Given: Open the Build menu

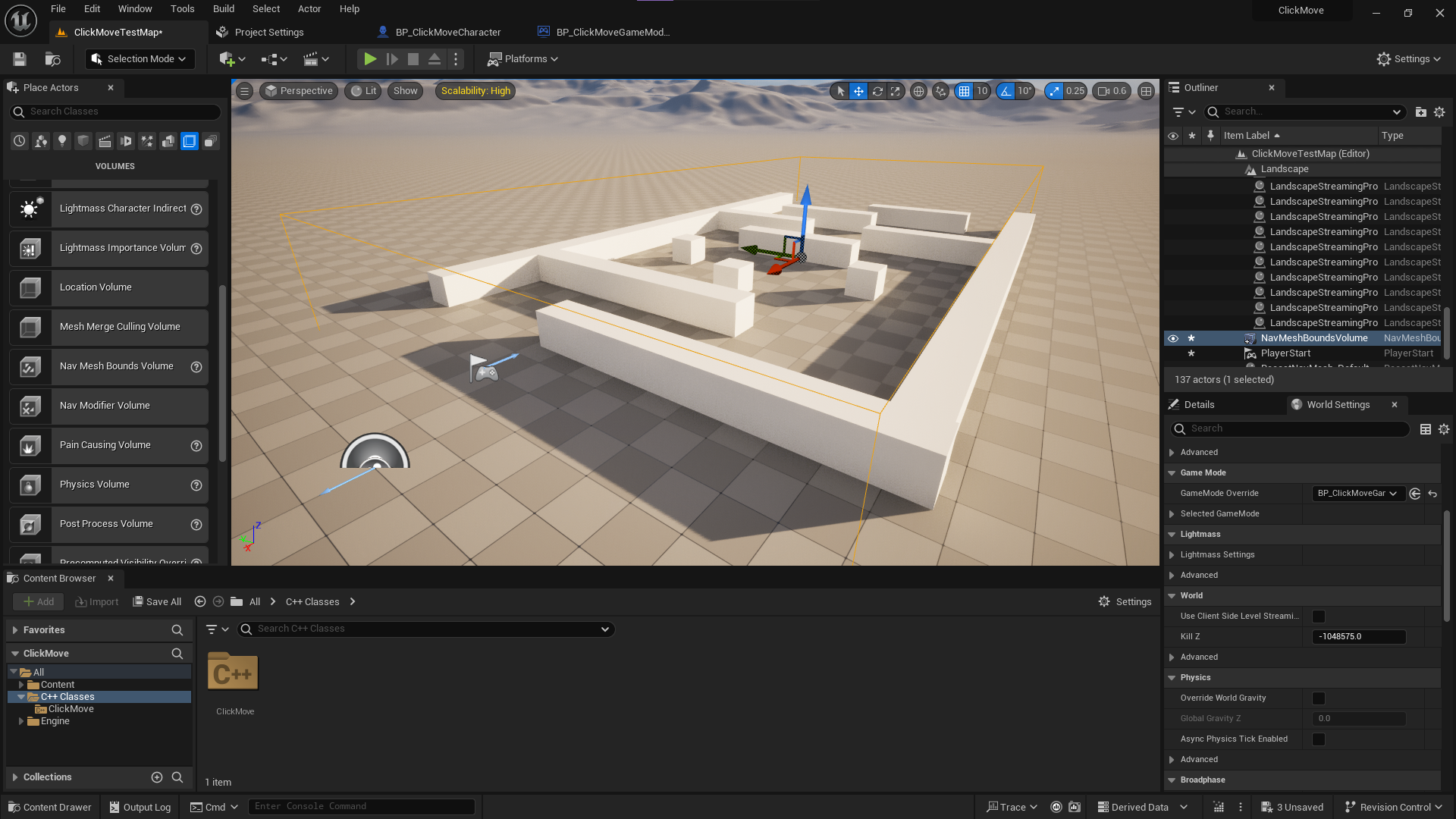Looking at the screenshot, I should point(223,9).
